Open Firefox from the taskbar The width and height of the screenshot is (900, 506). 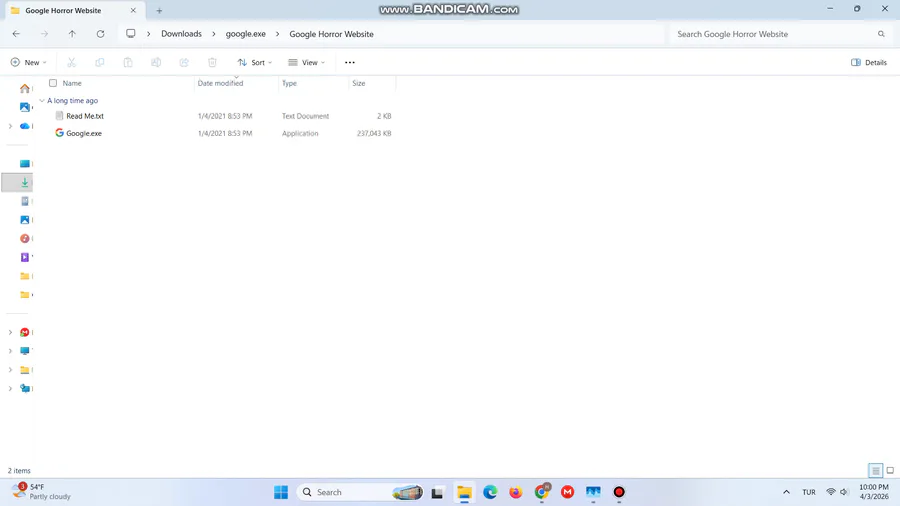click(516, 492)
